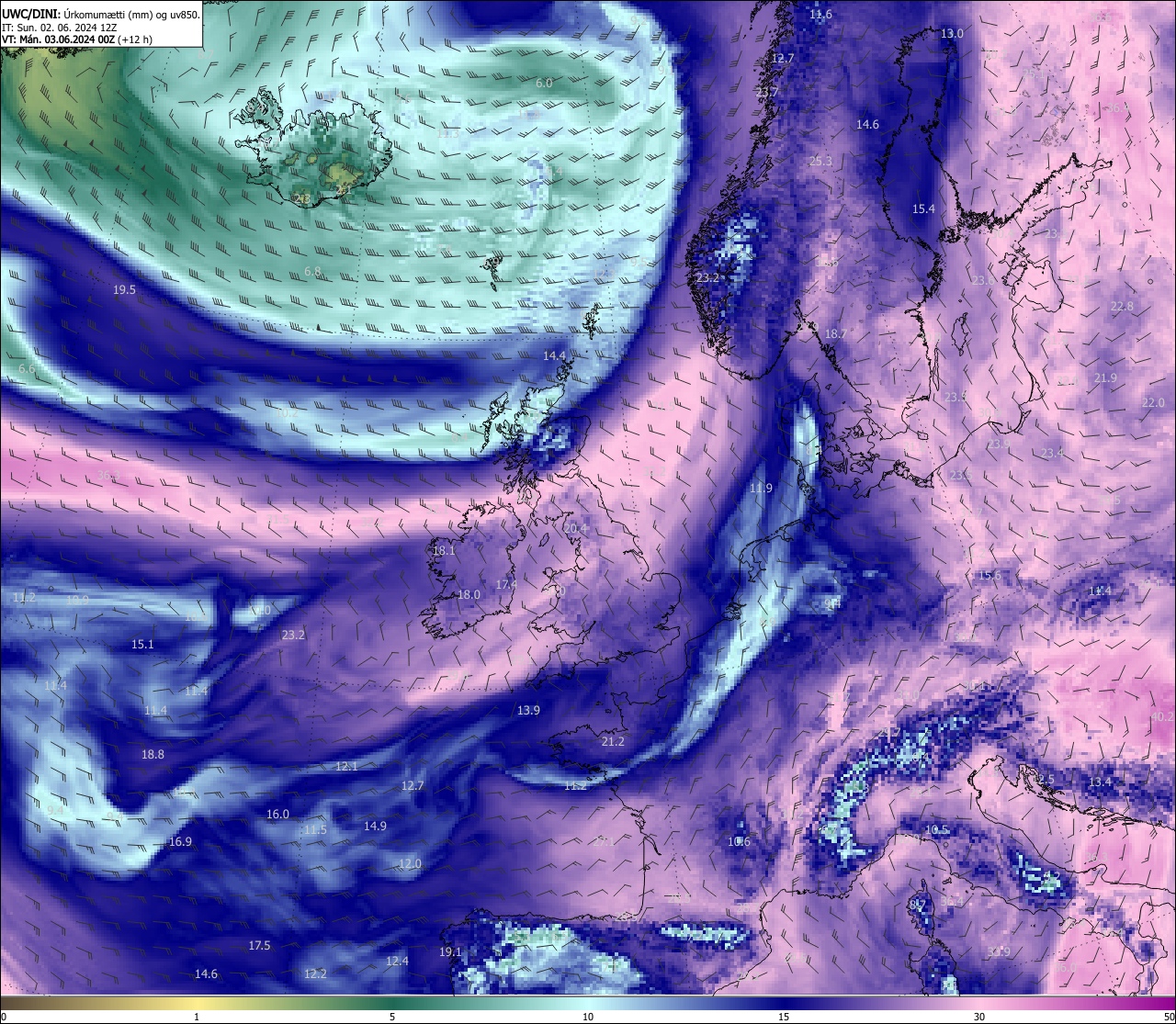Click the title 'UWC/DINI: Úrkomumætti (mm) og uv850.'

click(x=101, y=15)
